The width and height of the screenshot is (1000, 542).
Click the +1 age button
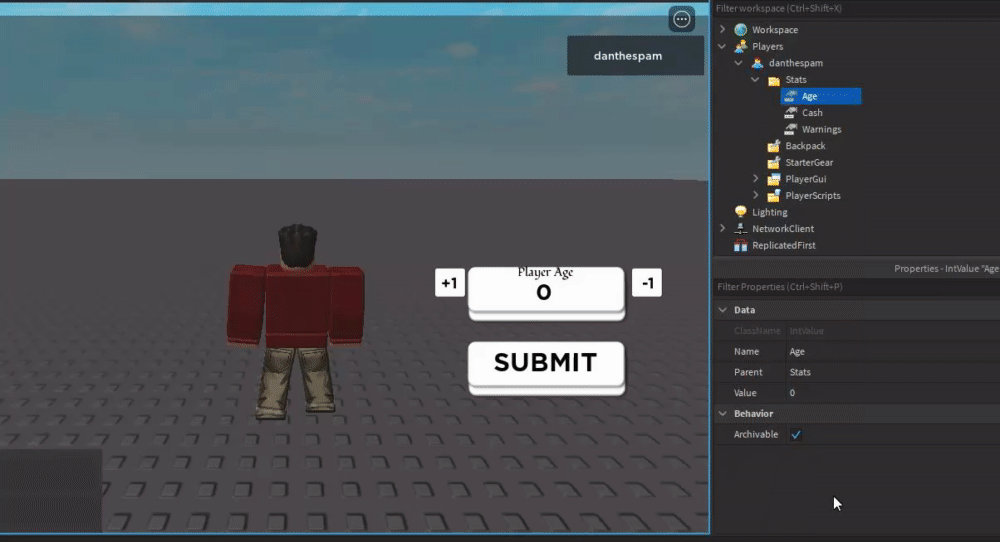point(450,282)
